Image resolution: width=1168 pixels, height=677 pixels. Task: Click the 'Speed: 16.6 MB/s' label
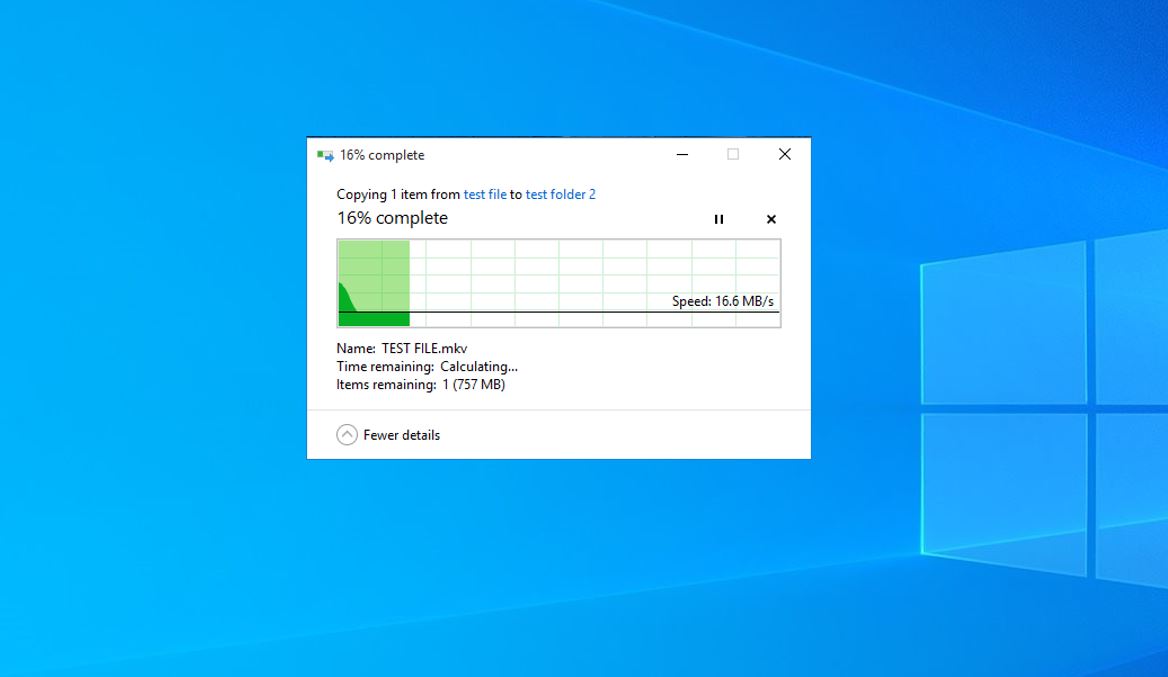tap(723, 301)
